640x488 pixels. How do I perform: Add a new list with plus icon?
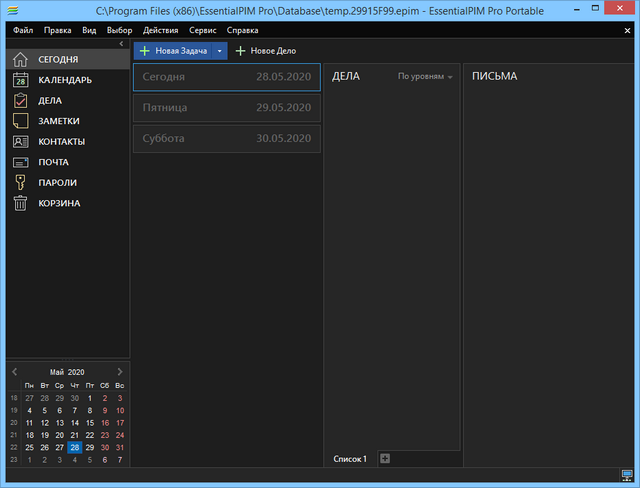(385, 459)
